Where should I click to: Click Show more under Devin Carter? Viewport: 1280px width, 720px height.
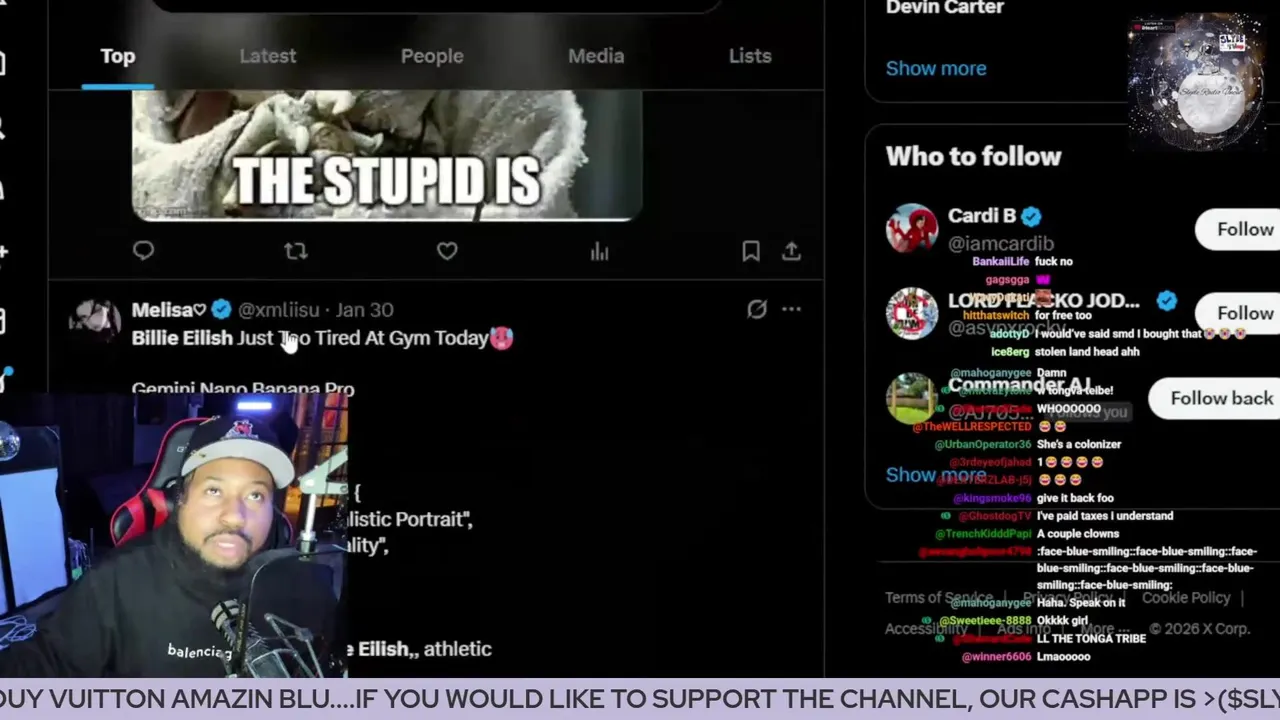[936, 68]
